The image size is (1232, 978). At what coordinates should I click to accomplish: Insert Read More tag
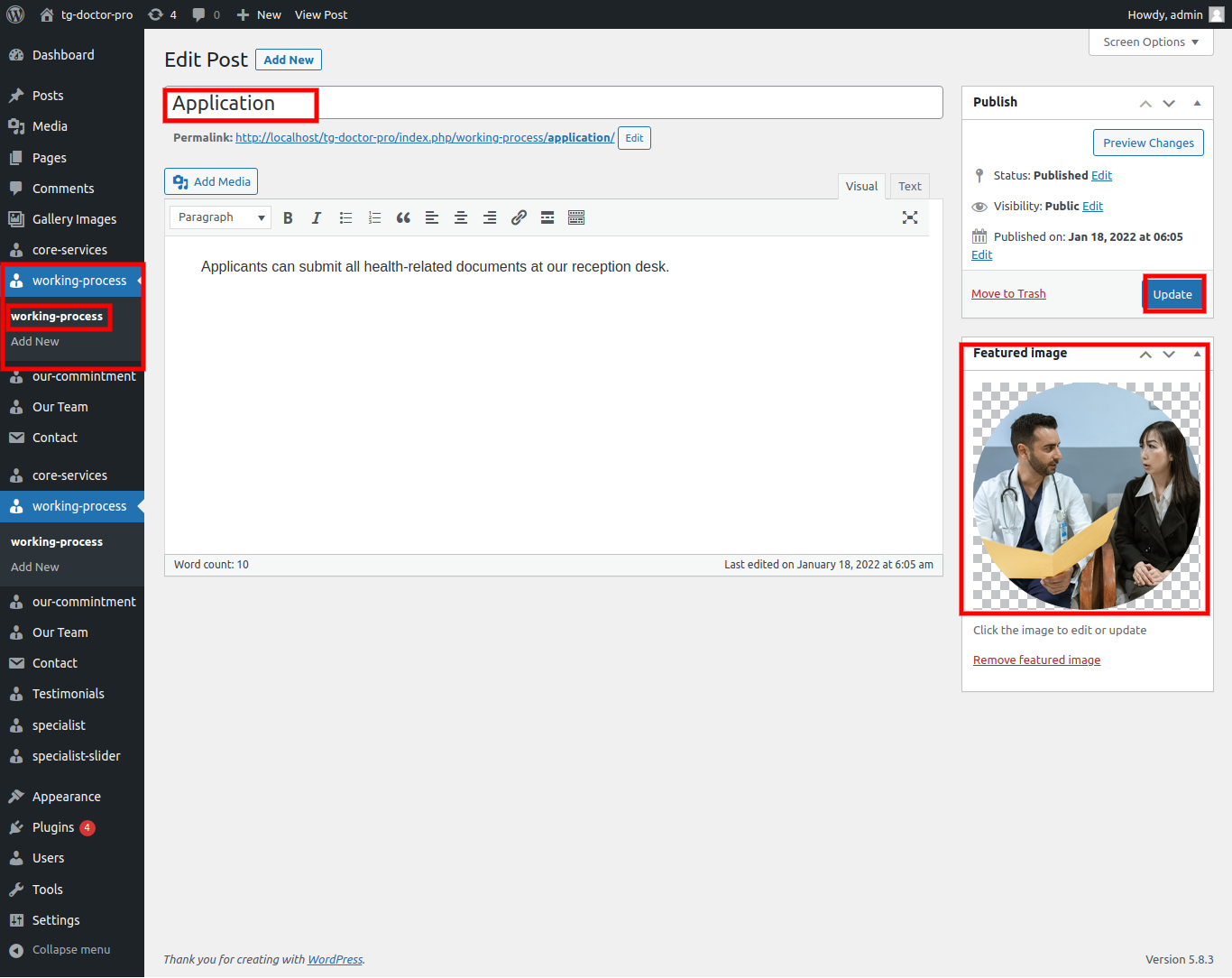tap(547, 218)
